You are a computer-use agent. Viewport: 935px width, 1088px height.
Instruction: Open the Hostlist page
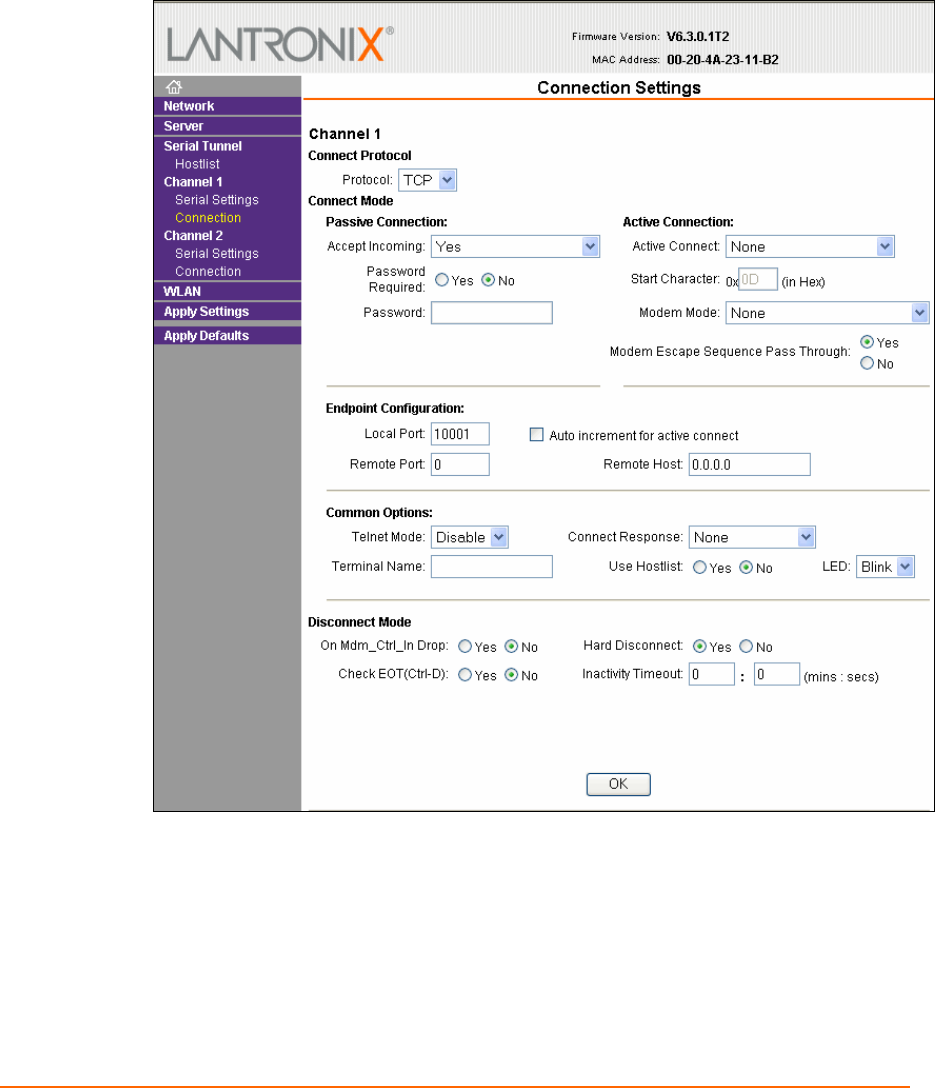(197, 164)
